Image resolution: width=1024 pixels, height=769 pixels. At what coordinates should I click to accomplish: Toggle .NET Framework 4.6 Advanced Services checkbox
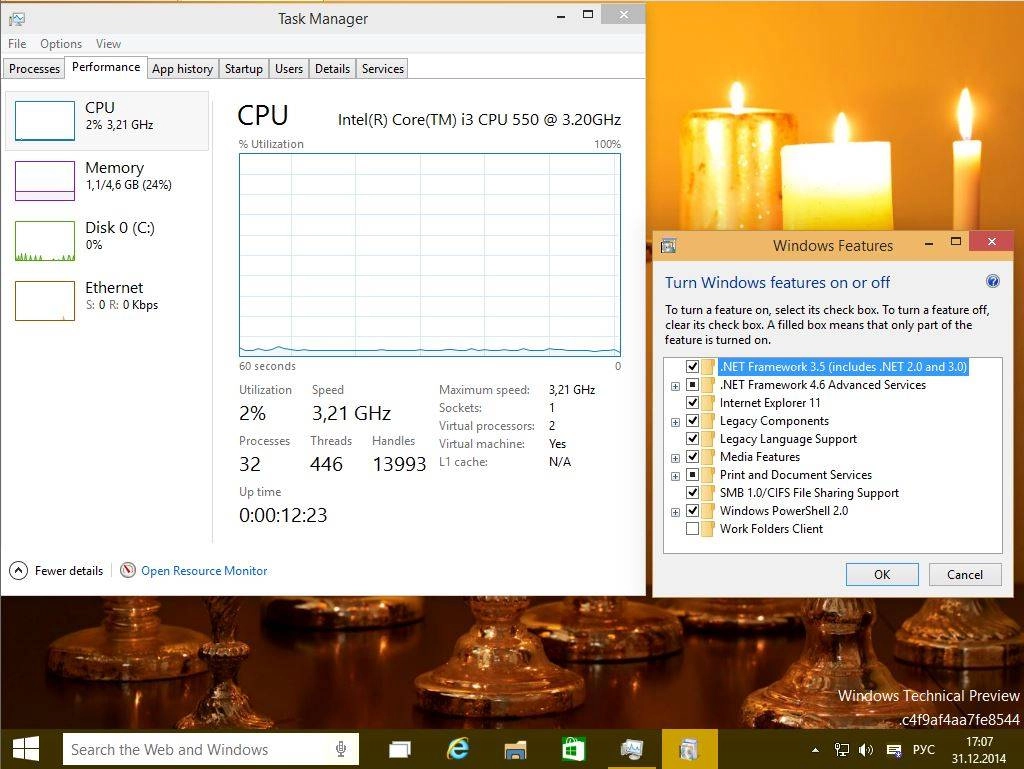[x=692, y=384]
